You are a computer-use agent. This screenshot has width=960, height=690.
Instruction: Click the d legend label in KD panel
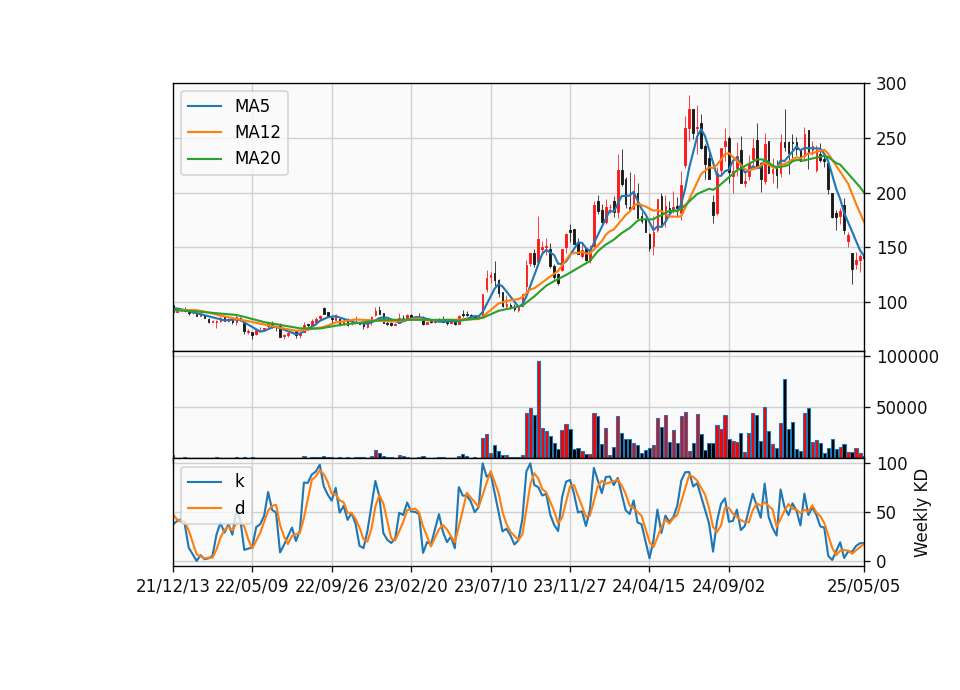[x=239, y=508]
